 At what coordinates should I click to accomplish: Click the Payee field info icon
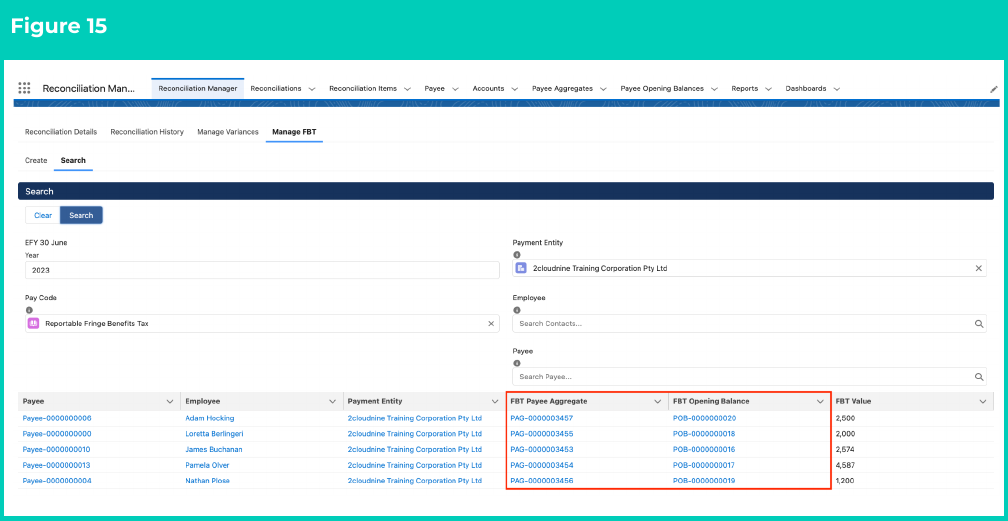point(517,363)
